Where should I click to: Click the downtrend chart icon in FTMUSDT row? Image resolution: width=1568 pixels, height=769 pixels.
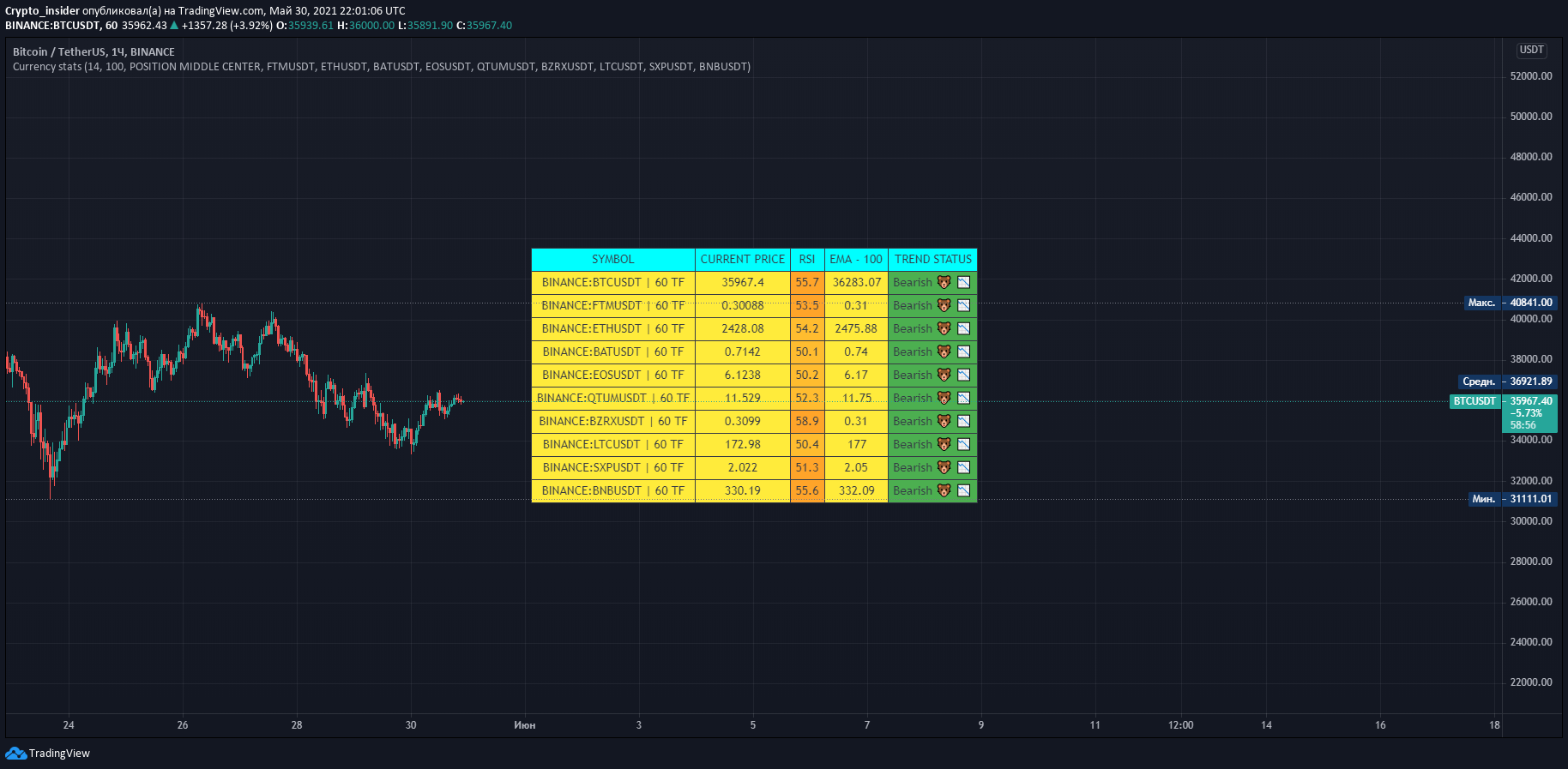coord(964,305)
